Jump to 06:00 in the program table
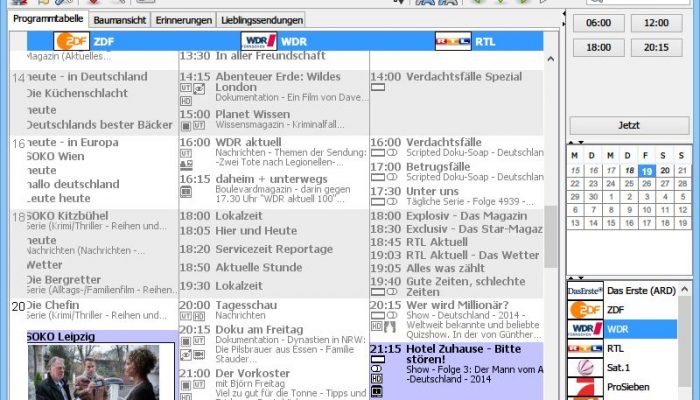The width and height of the screenshot is (700, 400). click(598, 23)
